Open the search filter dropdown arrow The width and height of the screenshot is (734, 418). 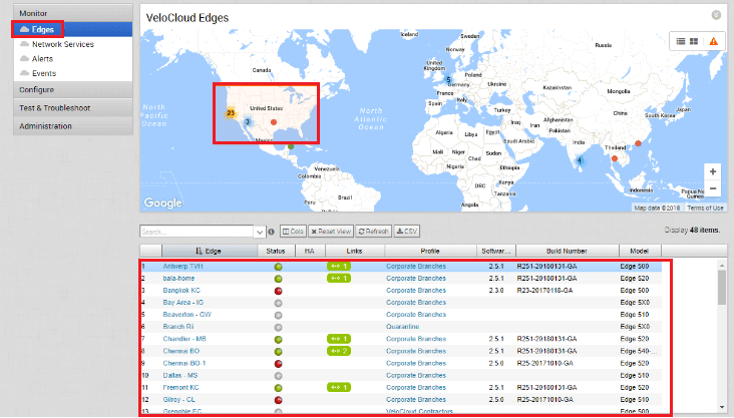pos(260,232)
